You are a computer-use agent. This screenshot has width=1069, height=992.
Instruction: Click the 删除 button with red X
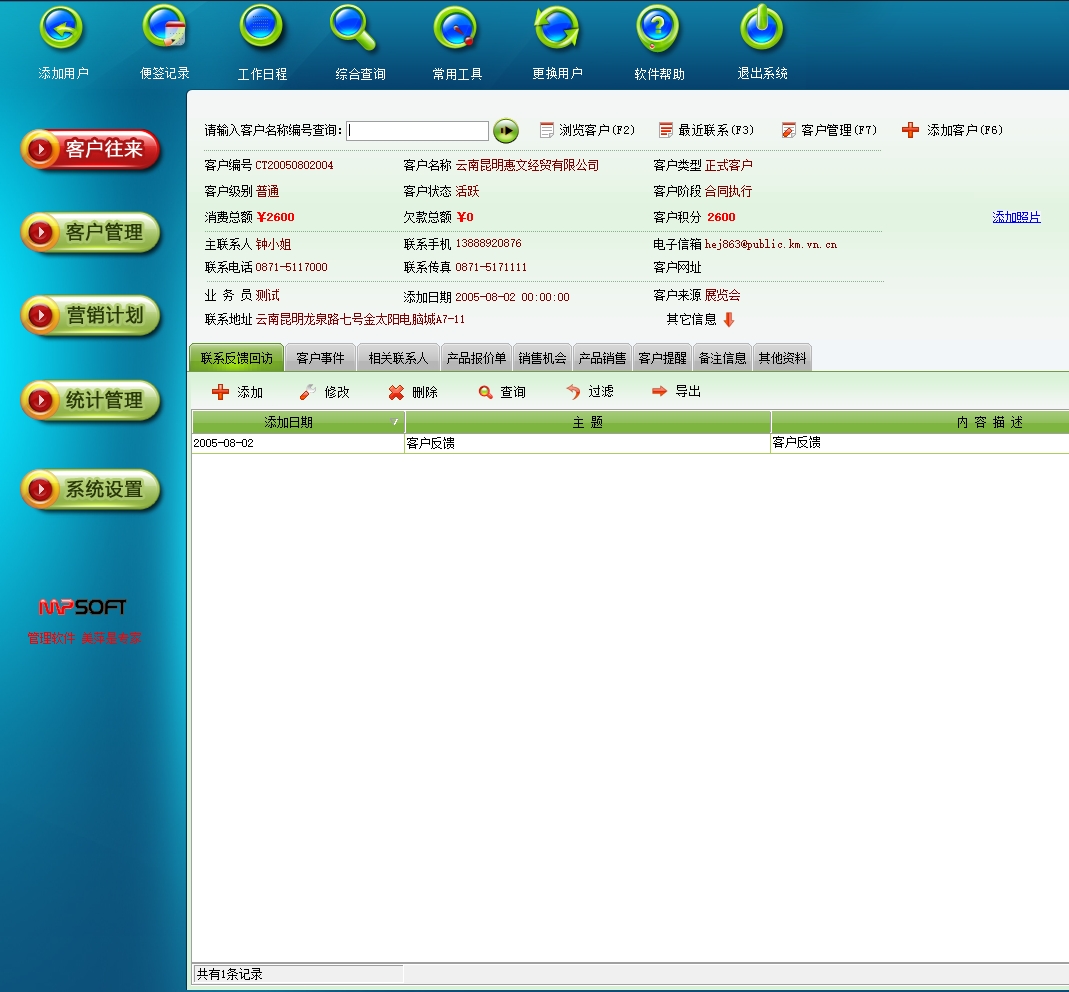click(x=413, y=392)
